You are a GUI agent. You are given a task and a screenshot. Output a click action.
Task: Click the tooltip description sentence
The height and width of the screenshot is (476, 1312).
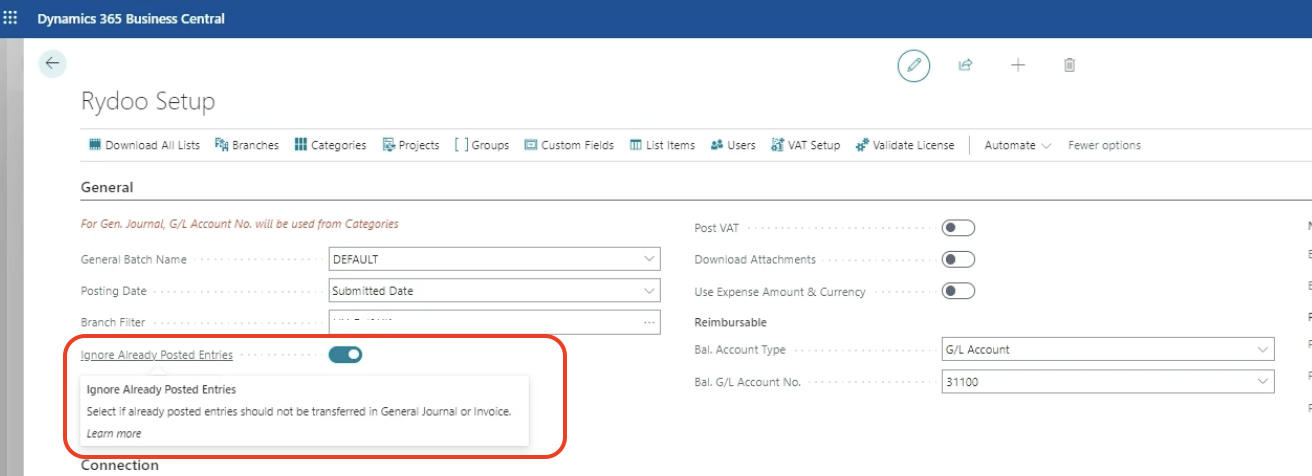[x=299, y=411]
